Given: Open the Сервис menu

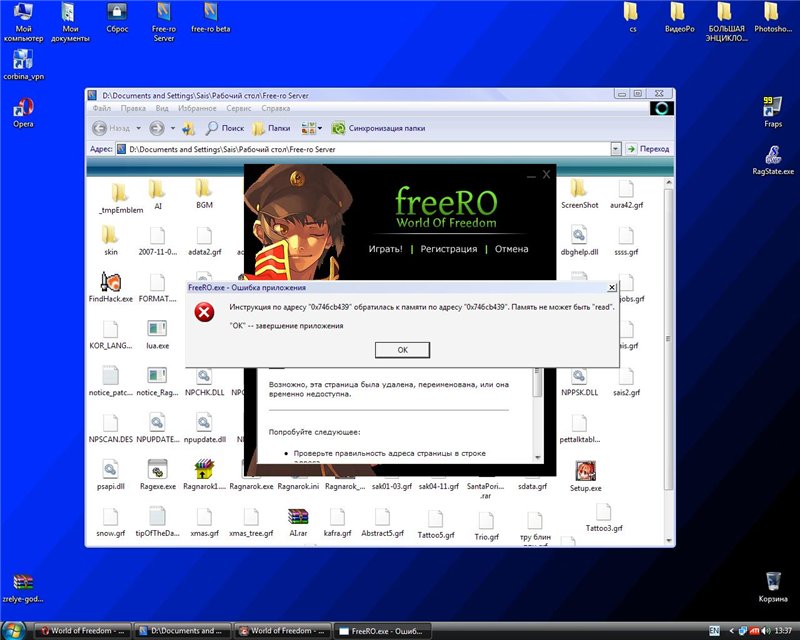Looking at the screenshot, I should coord(238,108).
